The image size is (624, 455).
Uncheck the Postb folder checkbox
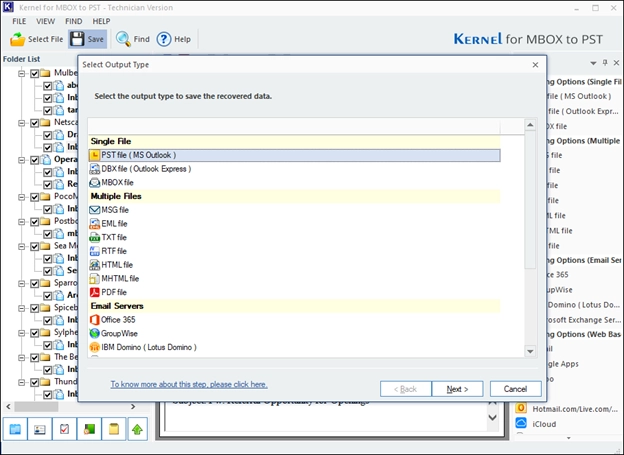35,222
